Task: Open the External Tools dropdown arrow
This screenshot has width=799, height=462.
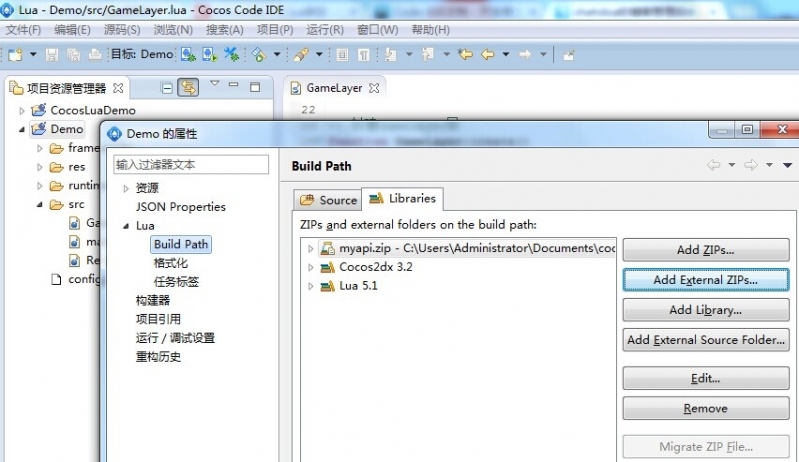Action: point(277,54)
